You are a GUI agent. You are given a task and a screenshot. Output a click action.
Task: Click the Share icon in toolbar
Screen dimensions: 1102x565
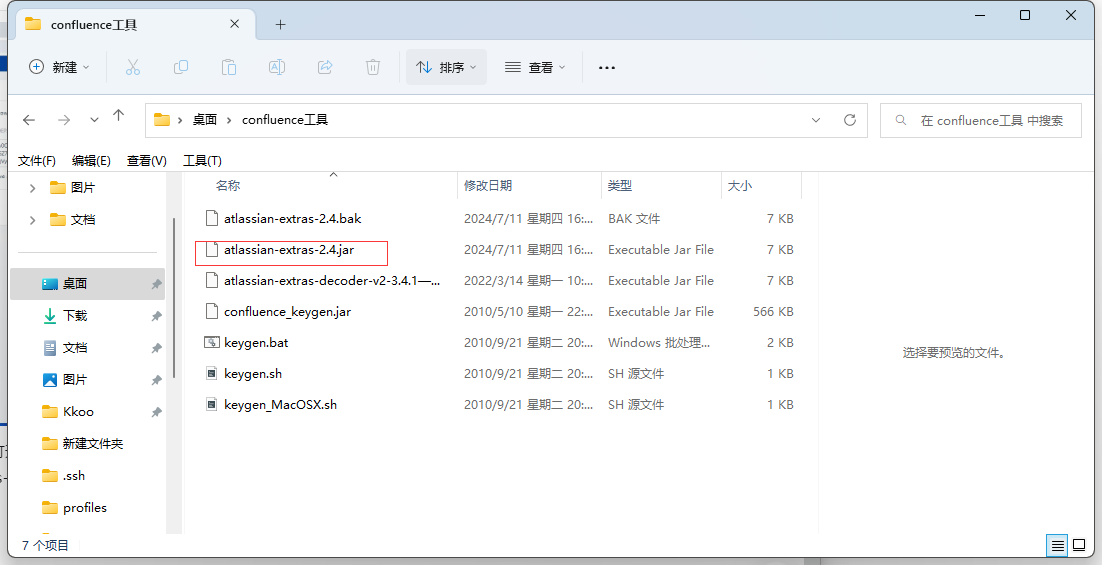point(325,67)
